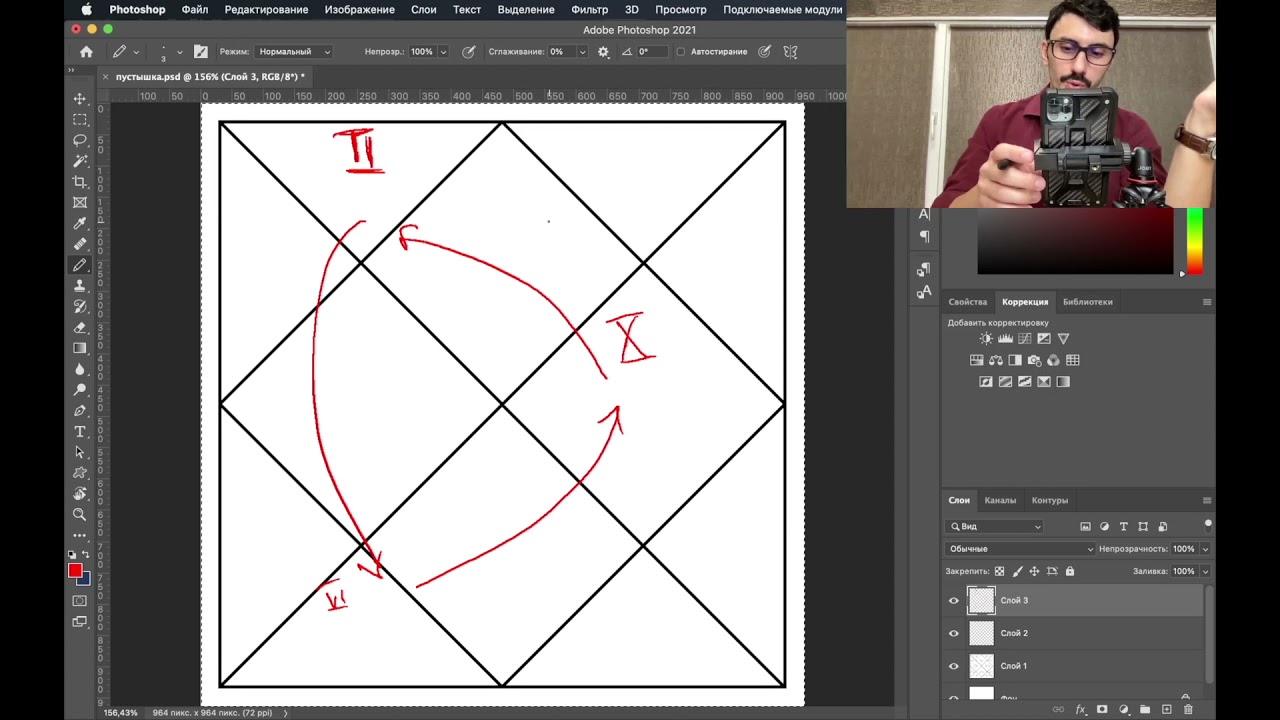This screenshot has width=1280, height=720.
Task: Select the Magic Wand tool
Action: point(80,161)
